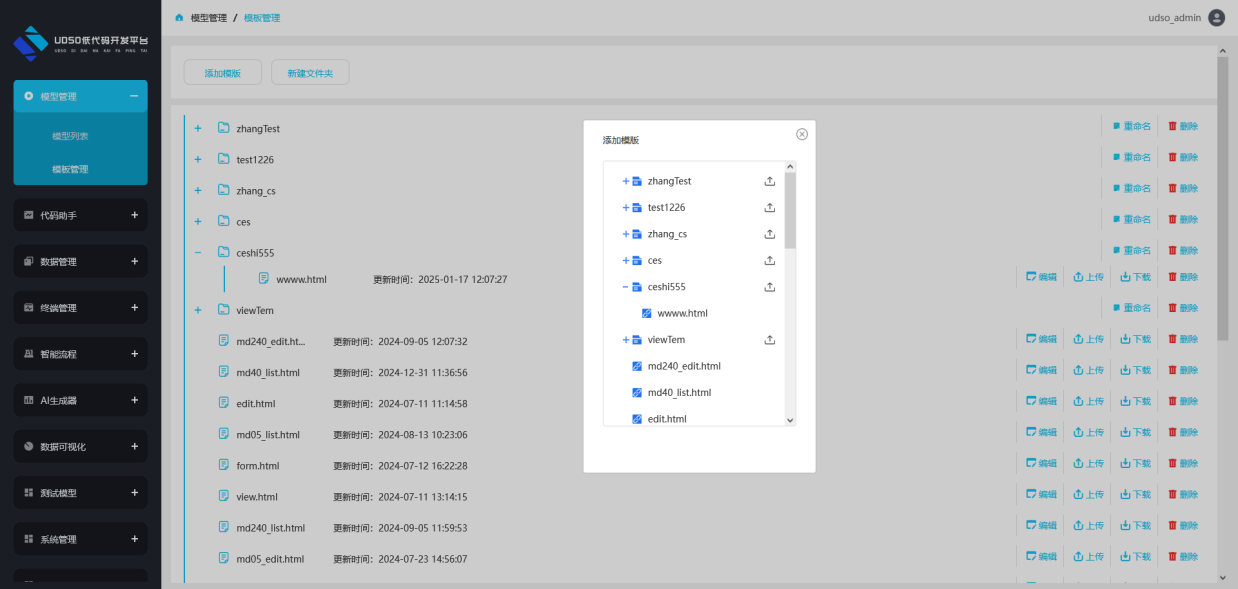
Task: Close the 添加模版 dialog
Action: (x=802, y=134)
